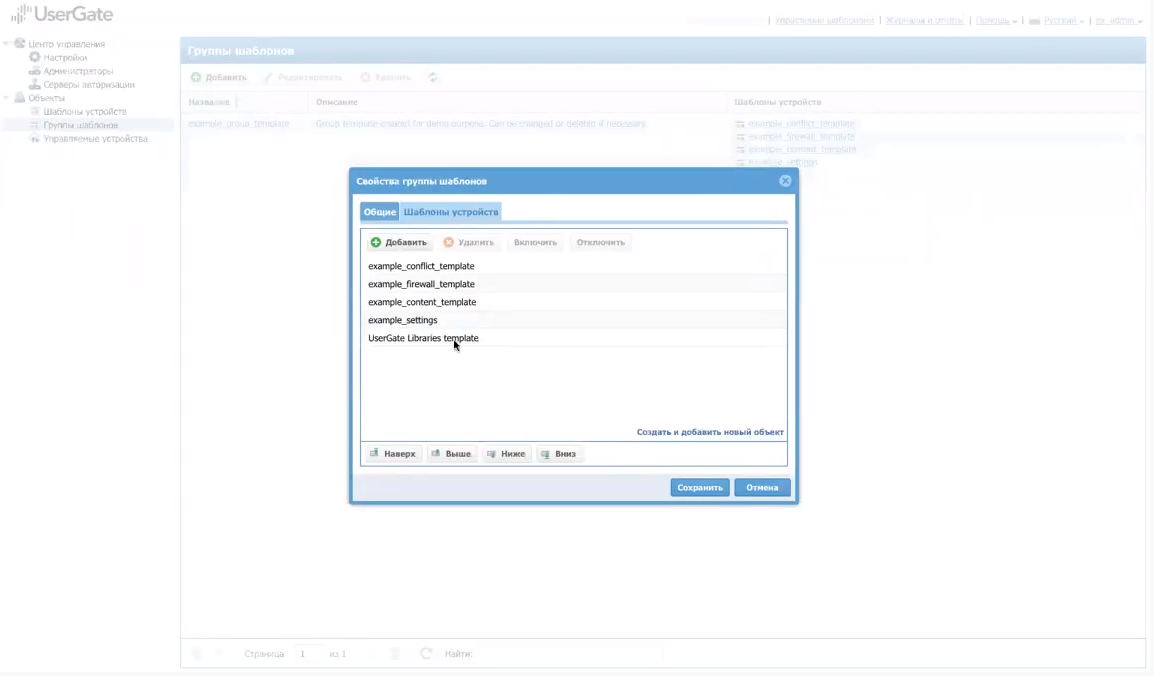The width and height of the screenshot is (1154, 676).
Task: Open the background example_content_template link
Action: 802,149
